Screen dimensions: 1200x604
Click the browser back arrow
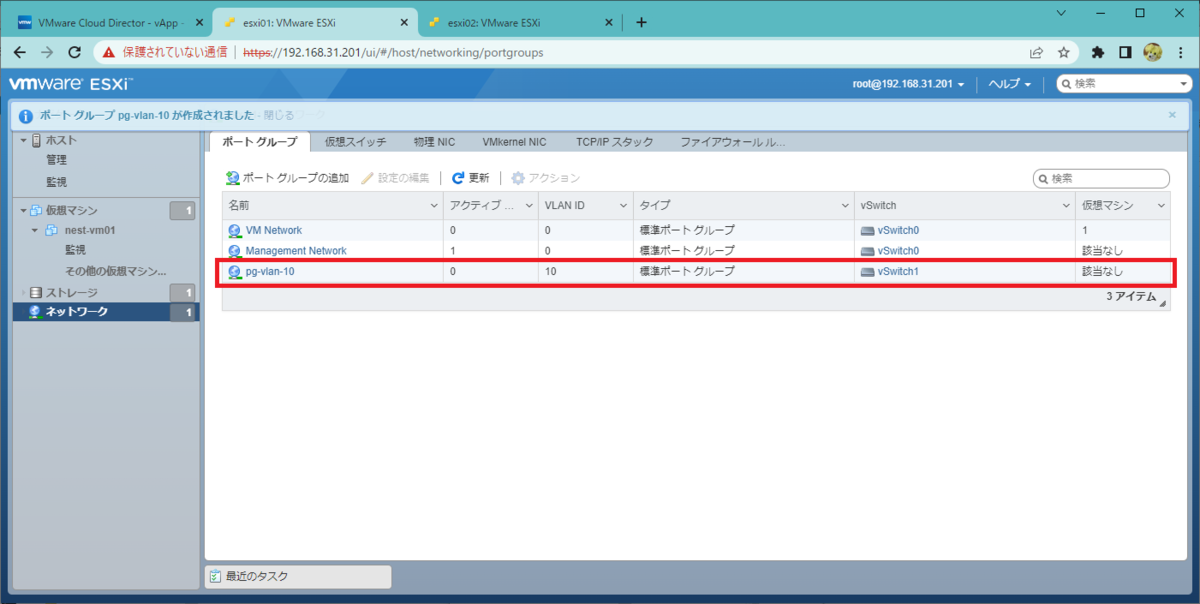pos(19,52)
